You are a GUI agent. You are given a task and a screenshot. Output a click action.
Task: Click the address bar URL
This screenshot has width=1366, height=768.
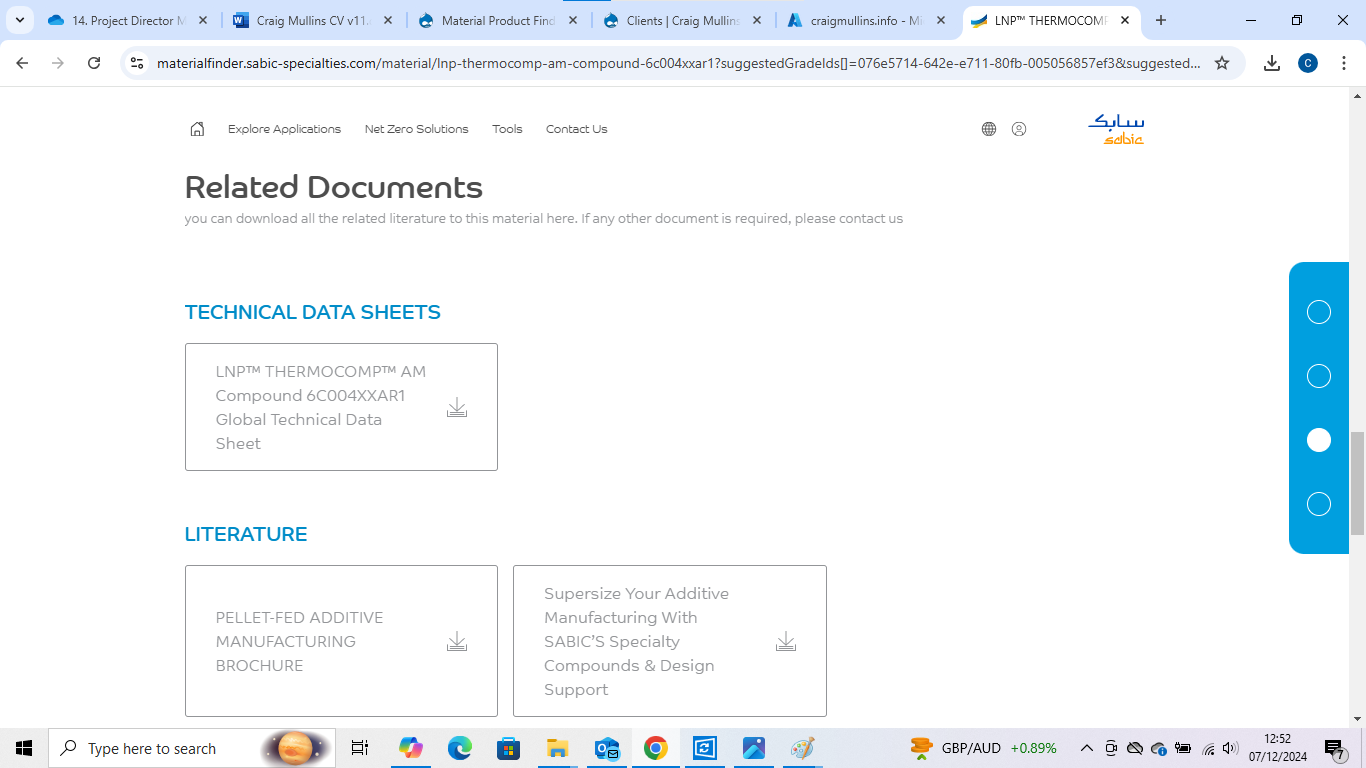(x=679, y=63)
